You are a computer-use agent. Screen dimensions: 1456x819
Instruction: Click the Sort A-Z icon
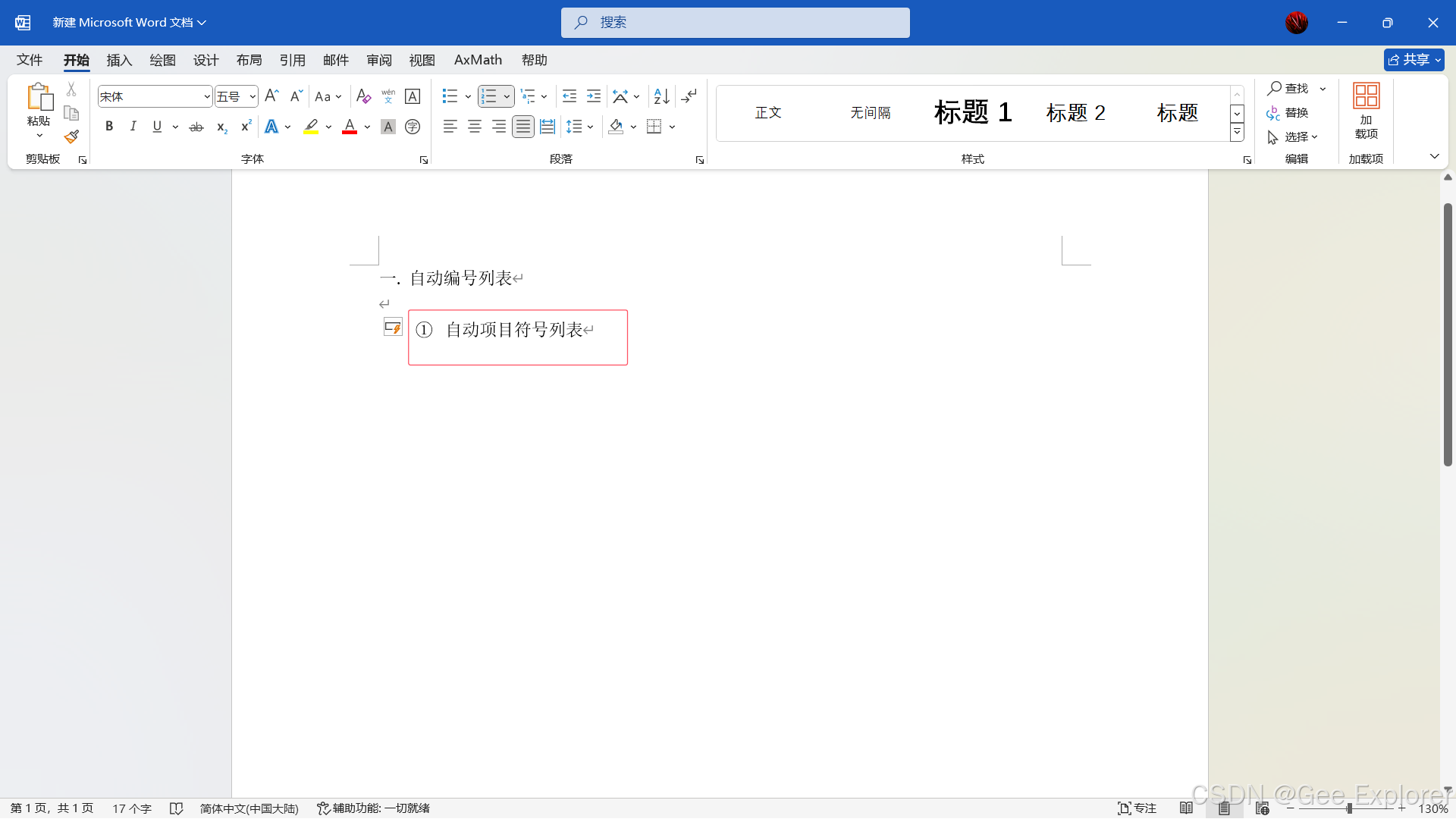[x=661, y=96]
